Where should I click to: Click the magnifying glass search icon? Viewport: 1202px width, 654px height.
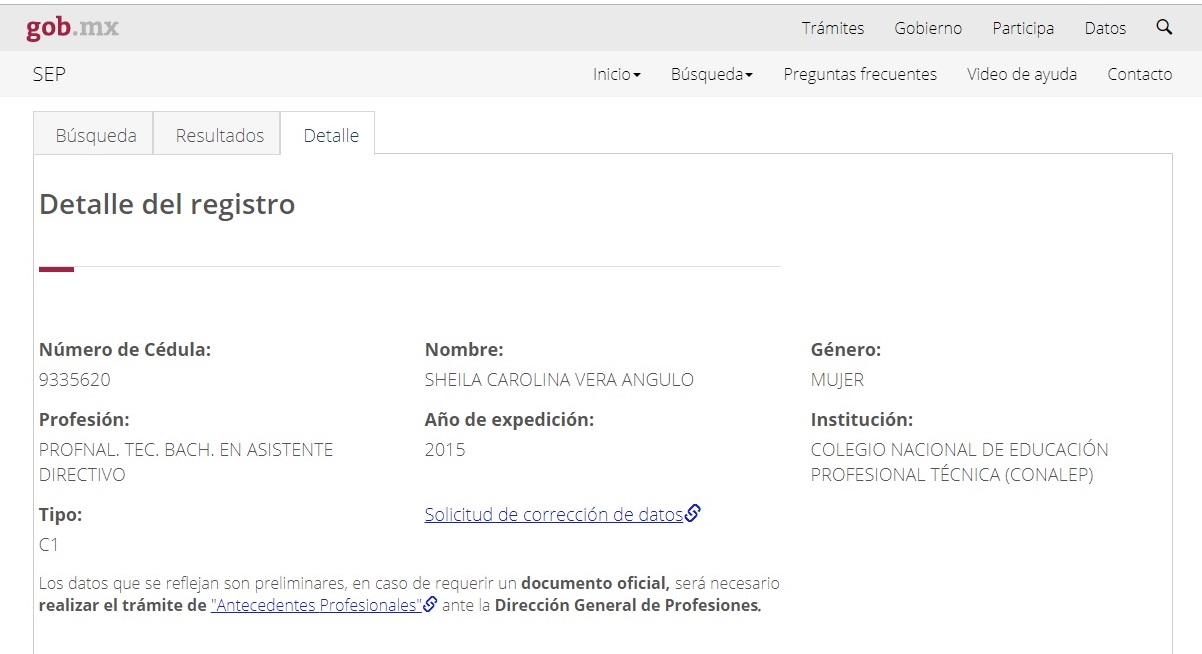tap(1164, 28)
